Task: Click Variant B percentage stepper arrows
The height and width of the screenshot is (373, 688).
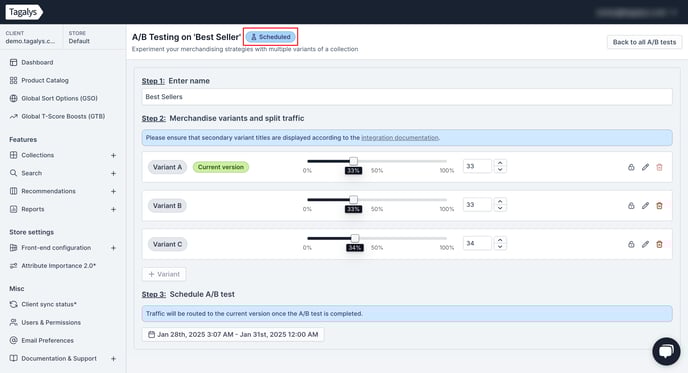Action: (x=500, y=204)
